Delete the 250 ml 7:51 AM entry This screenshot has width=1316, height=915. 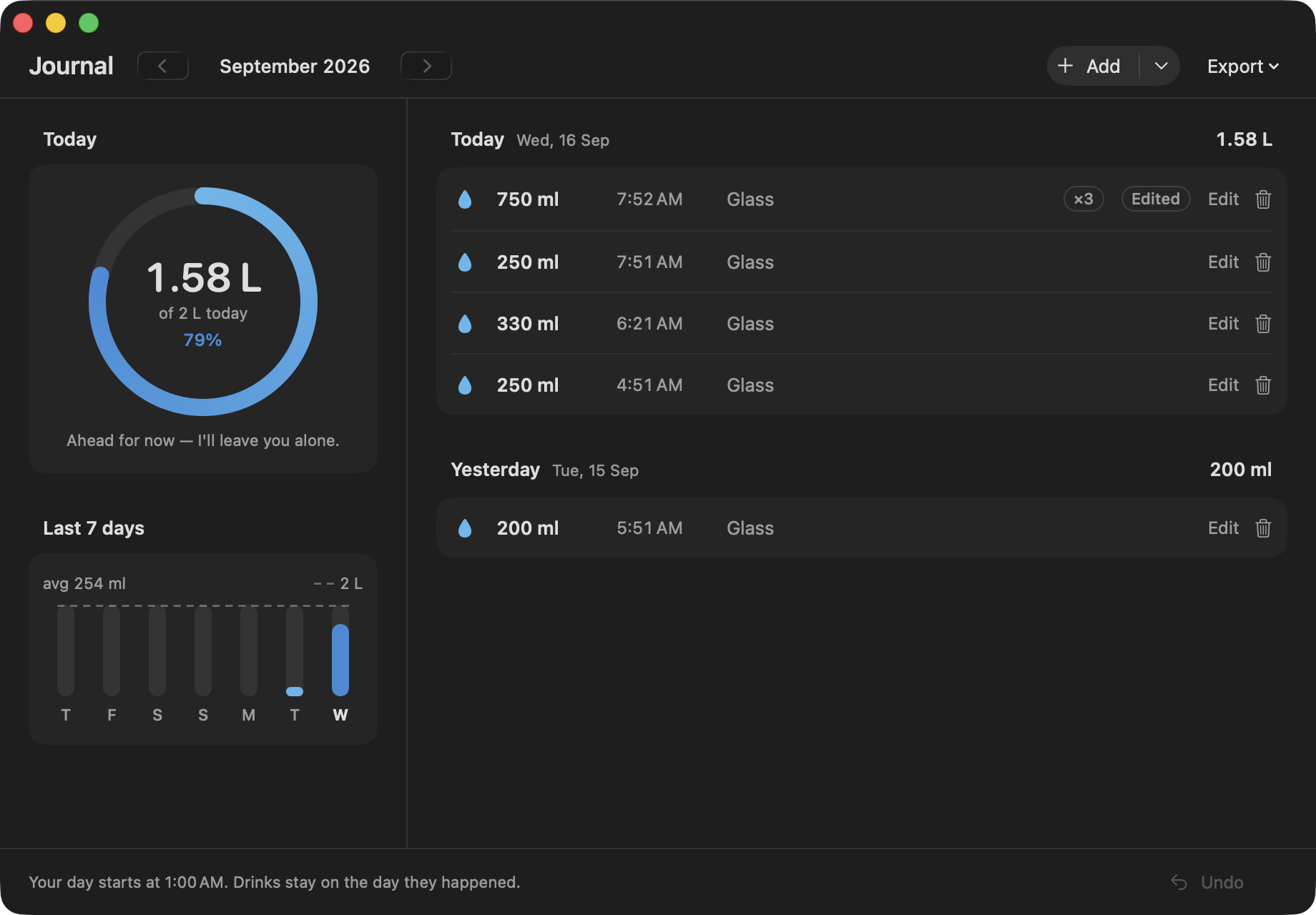pos(1263,262)
